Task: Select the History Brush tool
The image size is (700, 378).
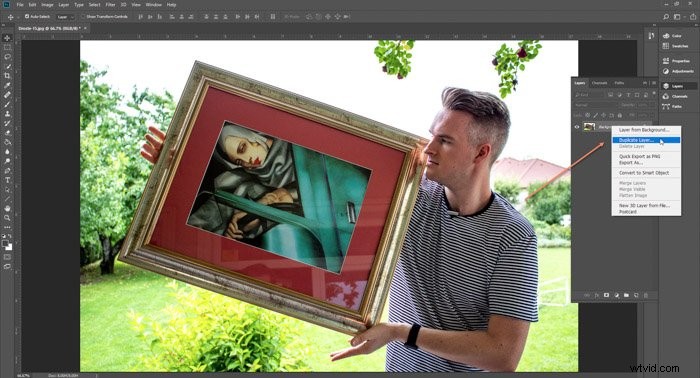Action: [7, 123]
